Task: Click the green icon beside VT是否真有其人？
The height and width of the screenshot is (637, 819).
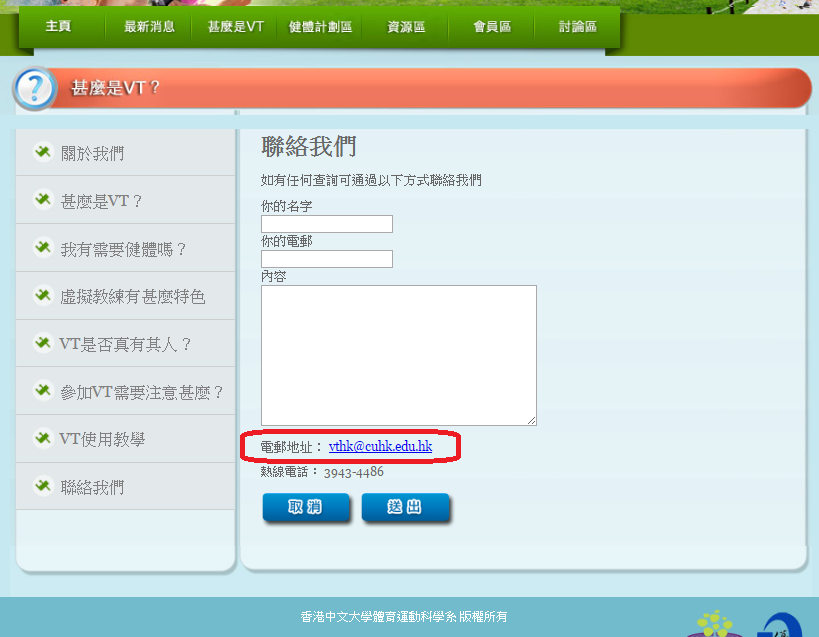Action: [43, 343]
